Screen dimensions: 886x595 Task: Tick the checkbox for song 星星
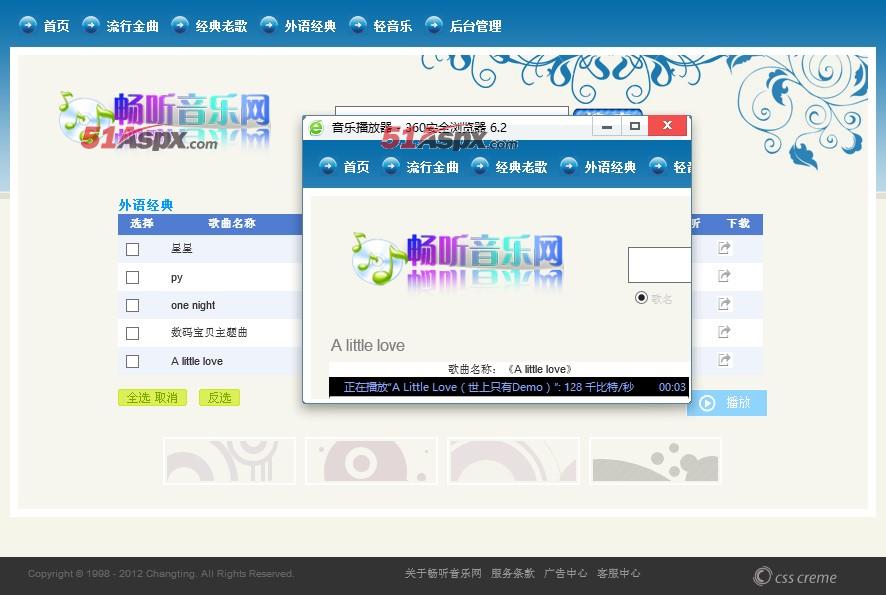(132, 249)
